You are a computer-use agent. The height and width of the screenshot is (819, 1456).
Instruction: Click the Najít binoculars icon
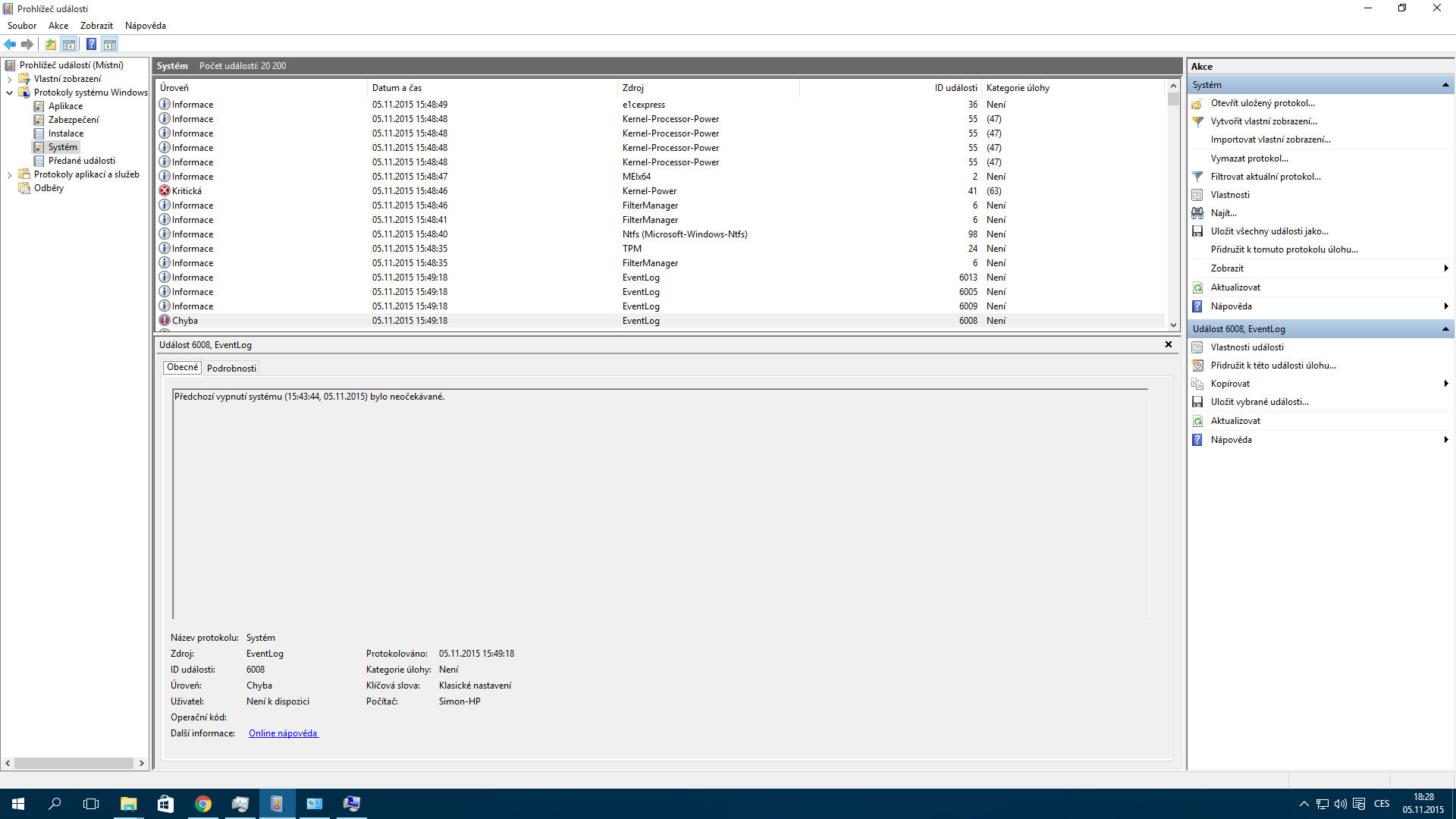[1197, 213]
